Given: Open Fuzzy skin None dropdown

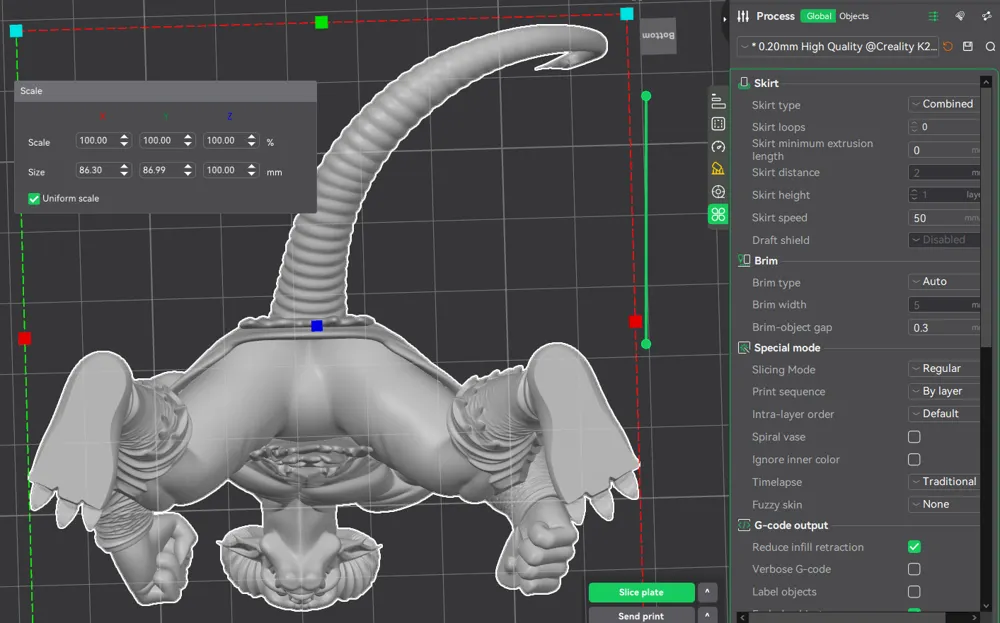Looking at the screenshot, I should click(944, 504).
